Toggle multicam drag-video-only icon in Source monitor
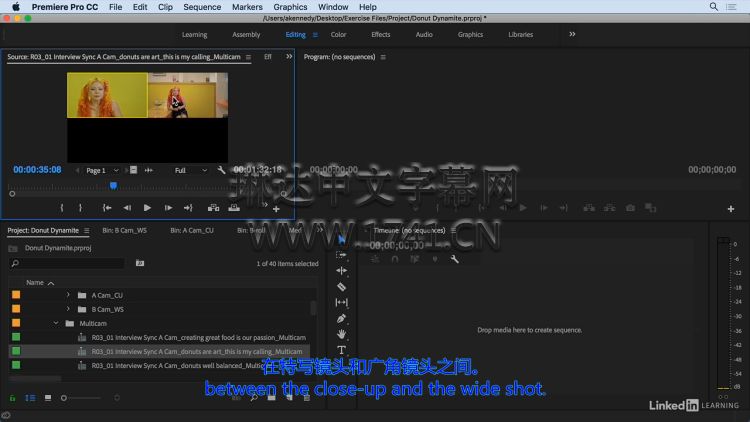This screenshot has height=422, width=750. [x=133, y=170]
